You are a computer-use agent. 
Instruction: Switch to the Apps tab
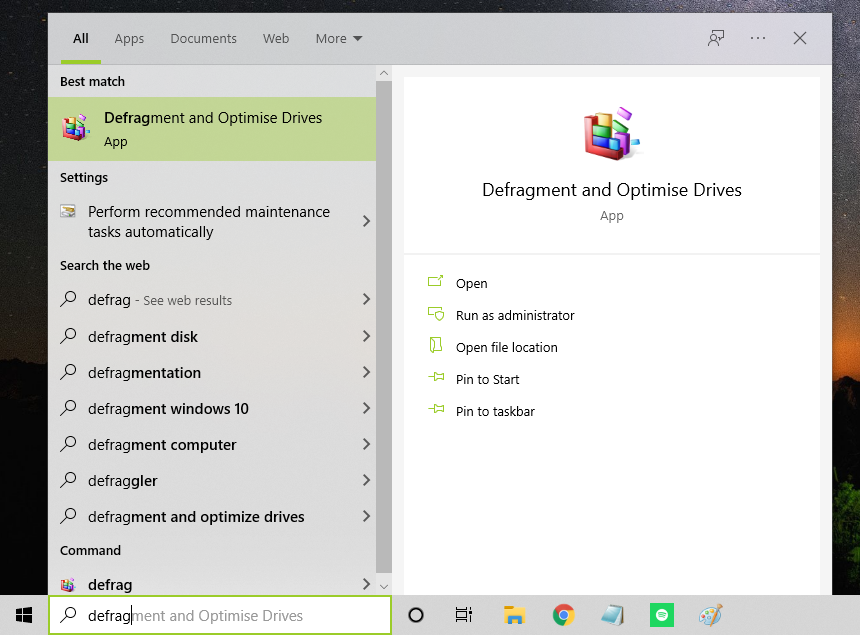pyautogui.click(x=129, y=38)
